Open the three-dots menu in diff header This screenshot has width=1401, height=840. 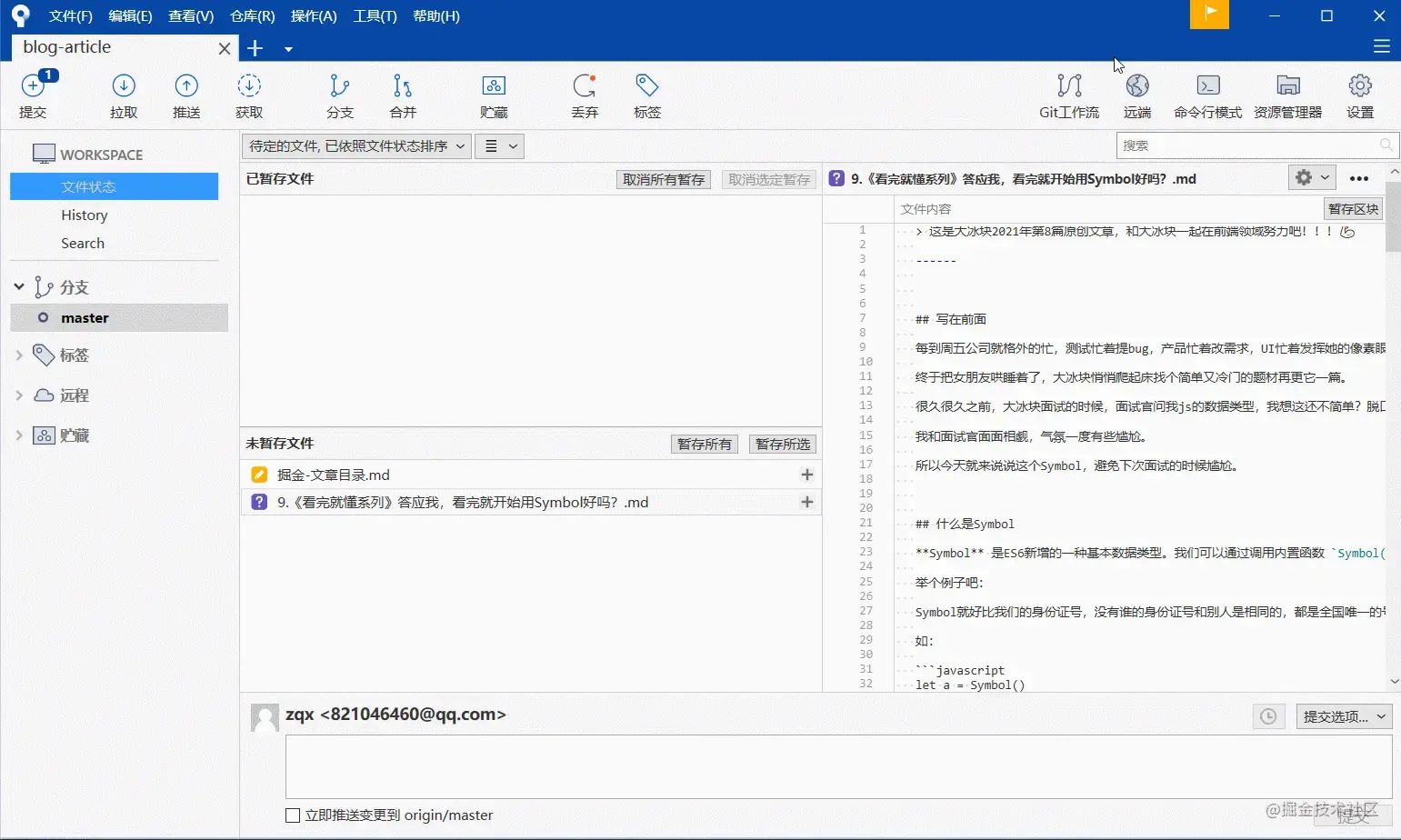click(x=1359, y=178)
